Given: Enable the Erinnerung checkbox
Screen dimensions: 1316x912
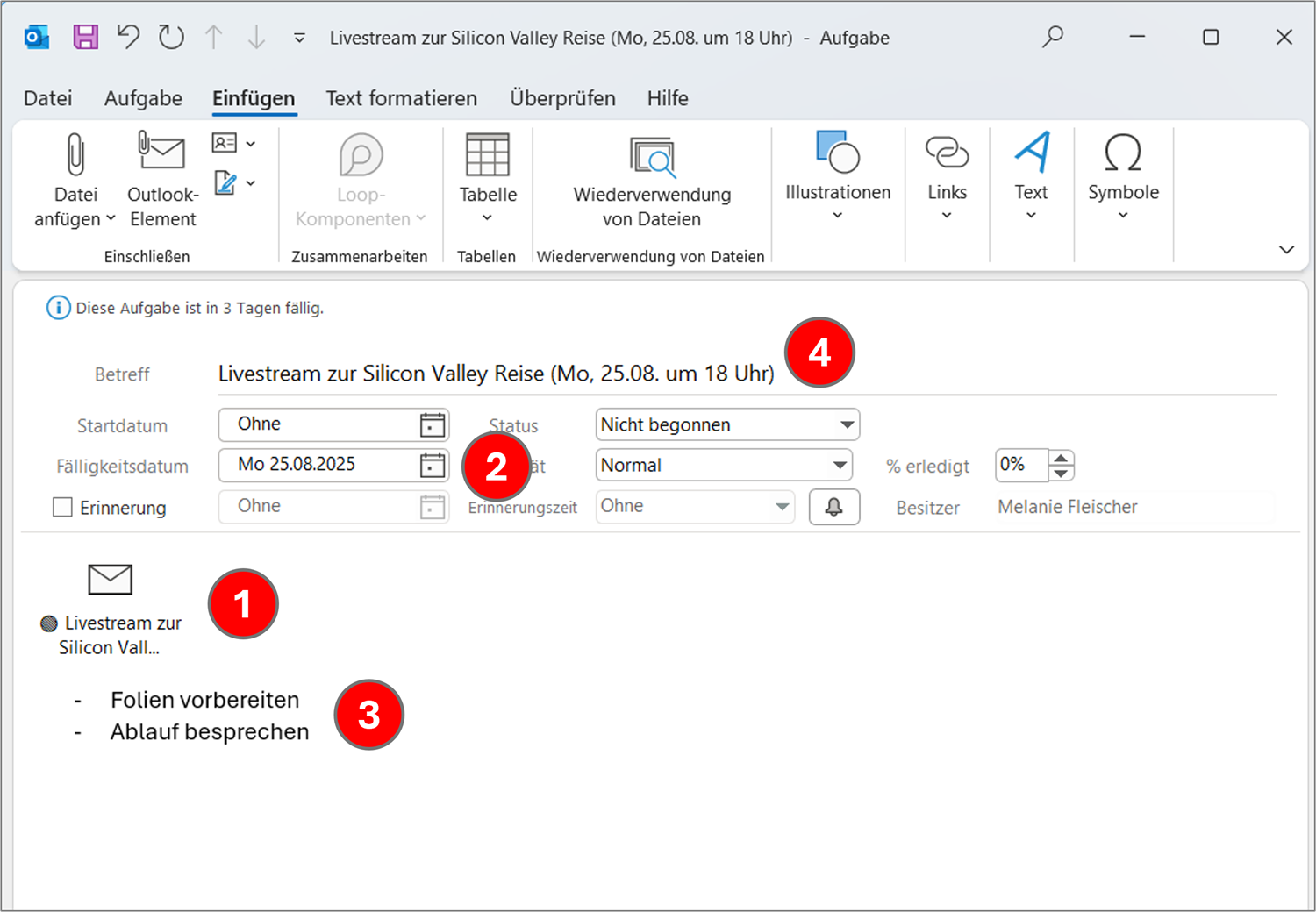Looking at the screenshot, I should click(x=62, y=507).
